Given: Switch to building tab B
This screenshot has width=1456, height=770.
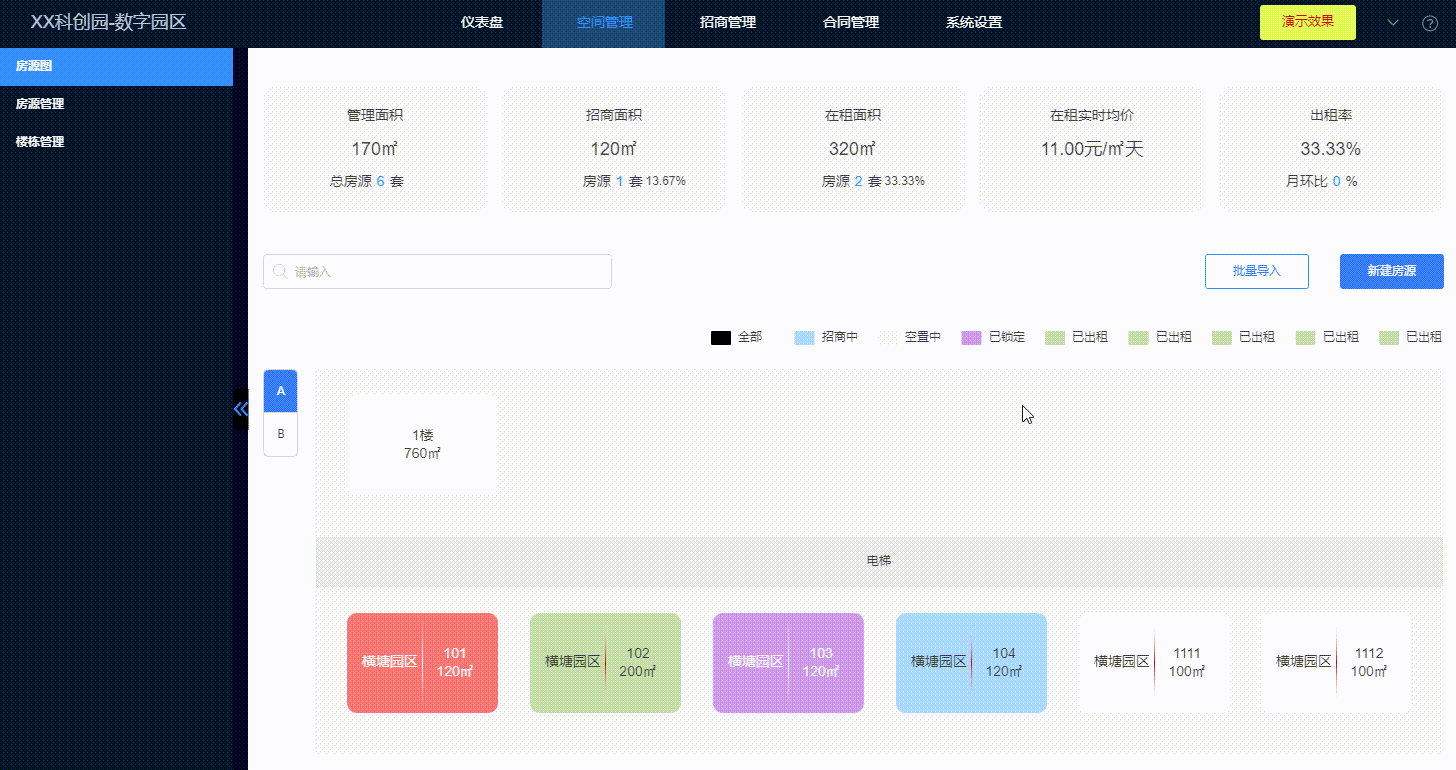Looking at the screenshot, I should (x=281, y=434).
